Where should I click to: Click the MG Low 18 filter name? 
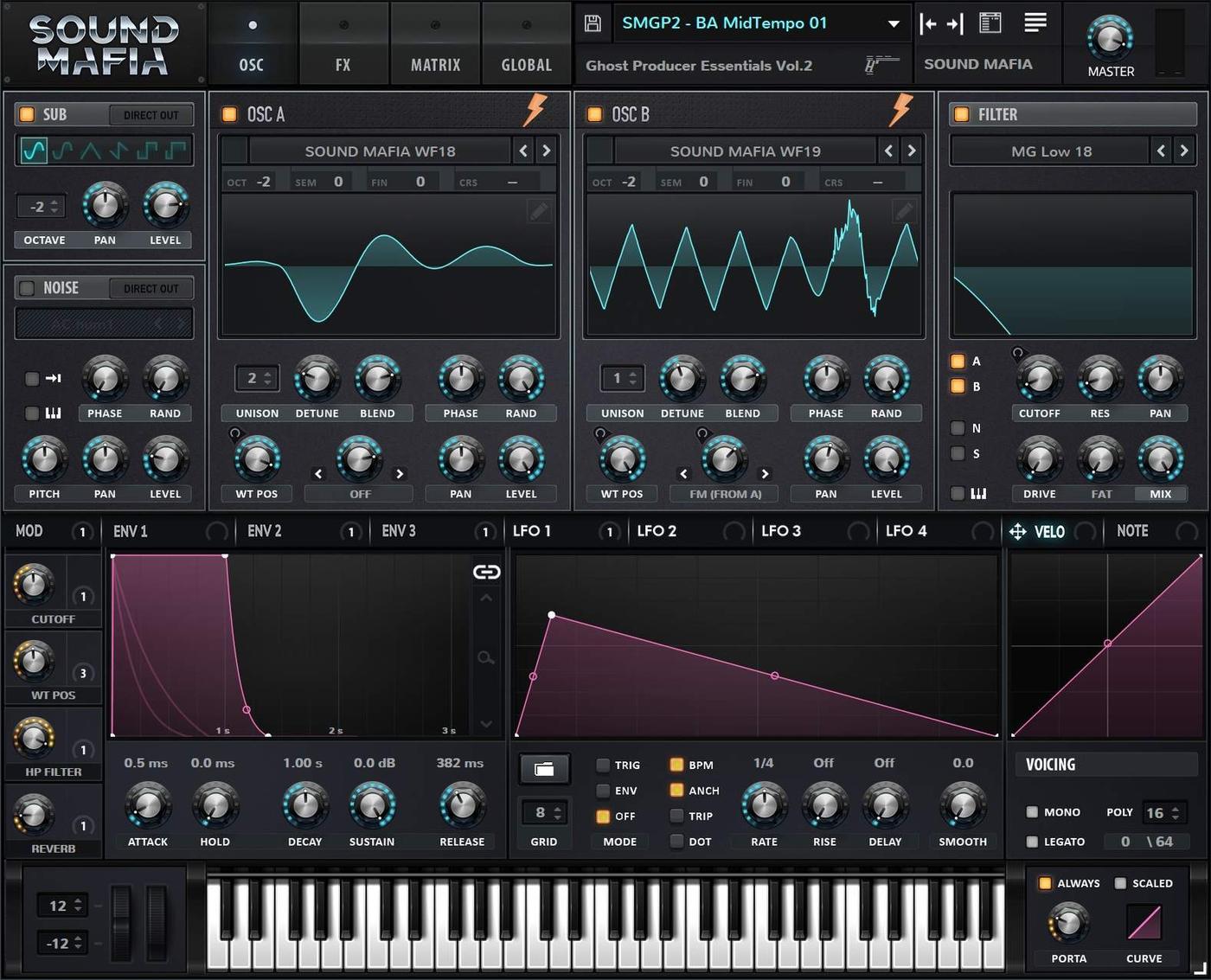[1051, 151]
